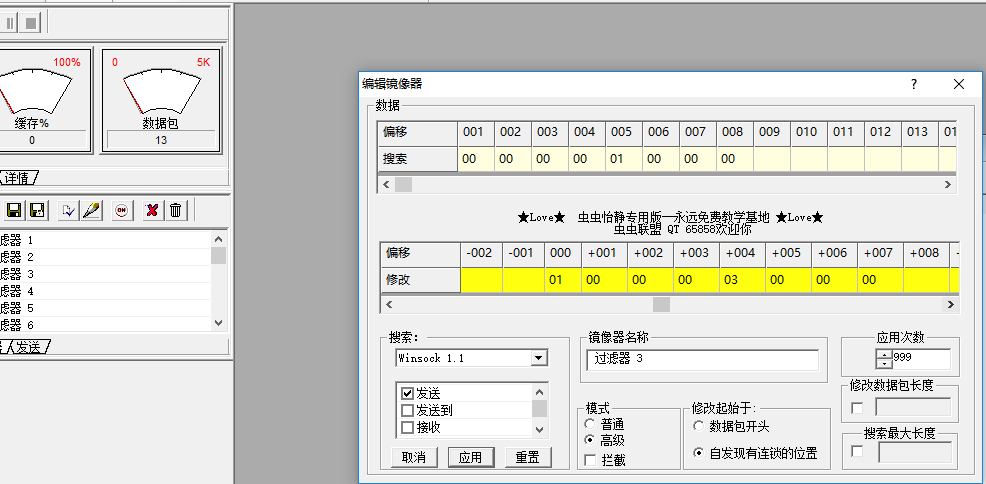Click left arrow of modify row scrollbar

[389, 304]
